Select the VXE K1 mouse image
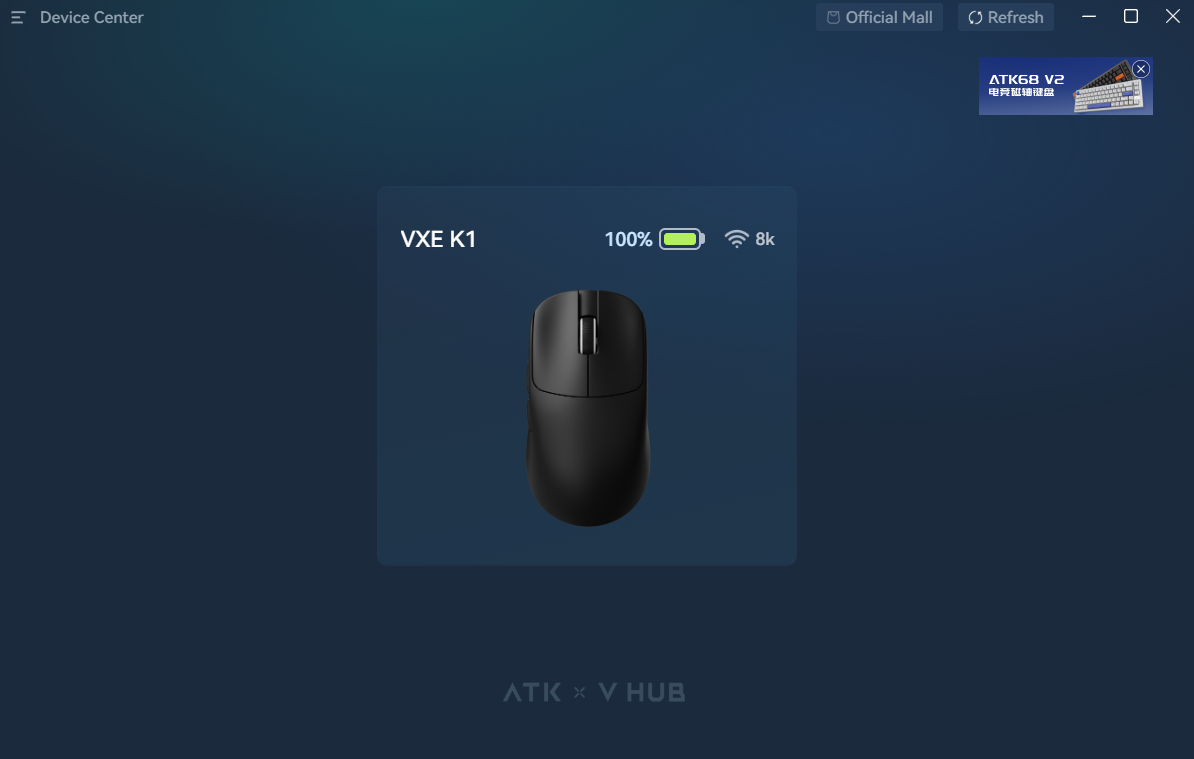The width and height of the screenshot is (1194, 759). pyautogui.click(x=588, y=407)
